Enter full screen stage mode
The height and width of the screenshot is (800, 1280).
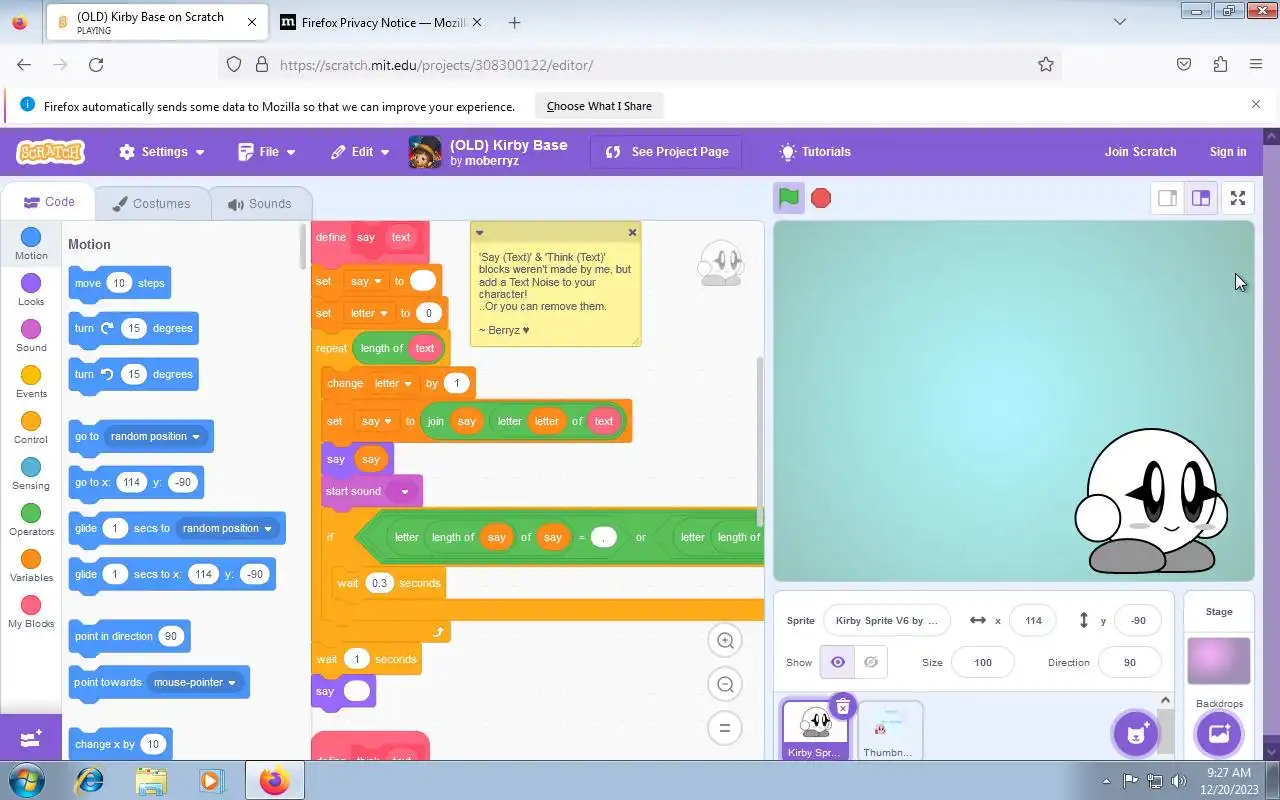pos(1238,198)
